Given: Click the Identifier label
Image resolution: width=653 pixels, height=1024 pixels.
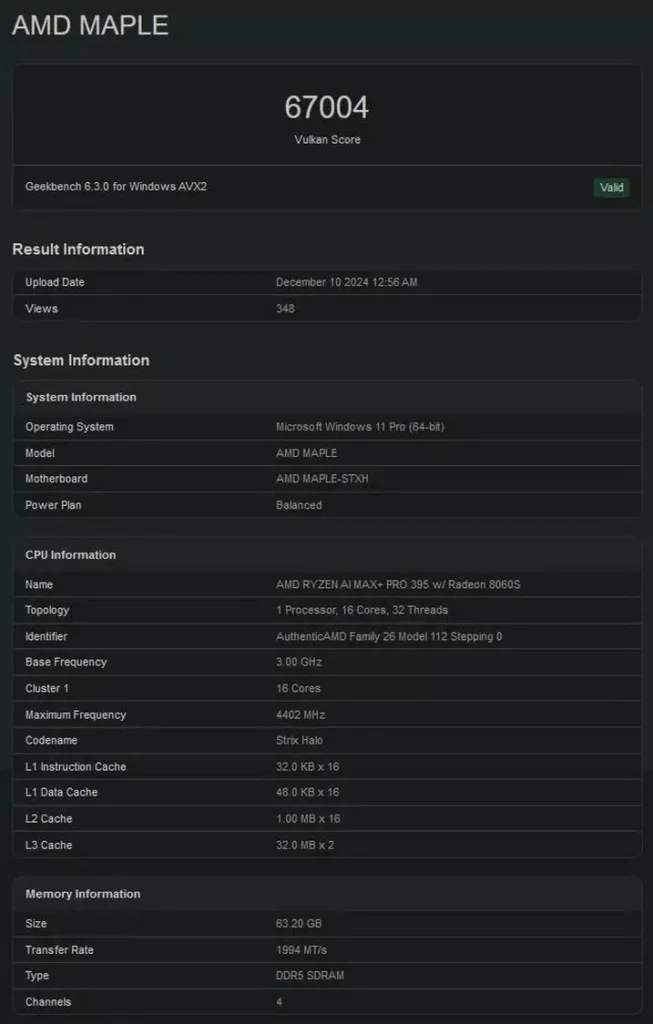Looking at the screenshot, I should pos(46,636).
